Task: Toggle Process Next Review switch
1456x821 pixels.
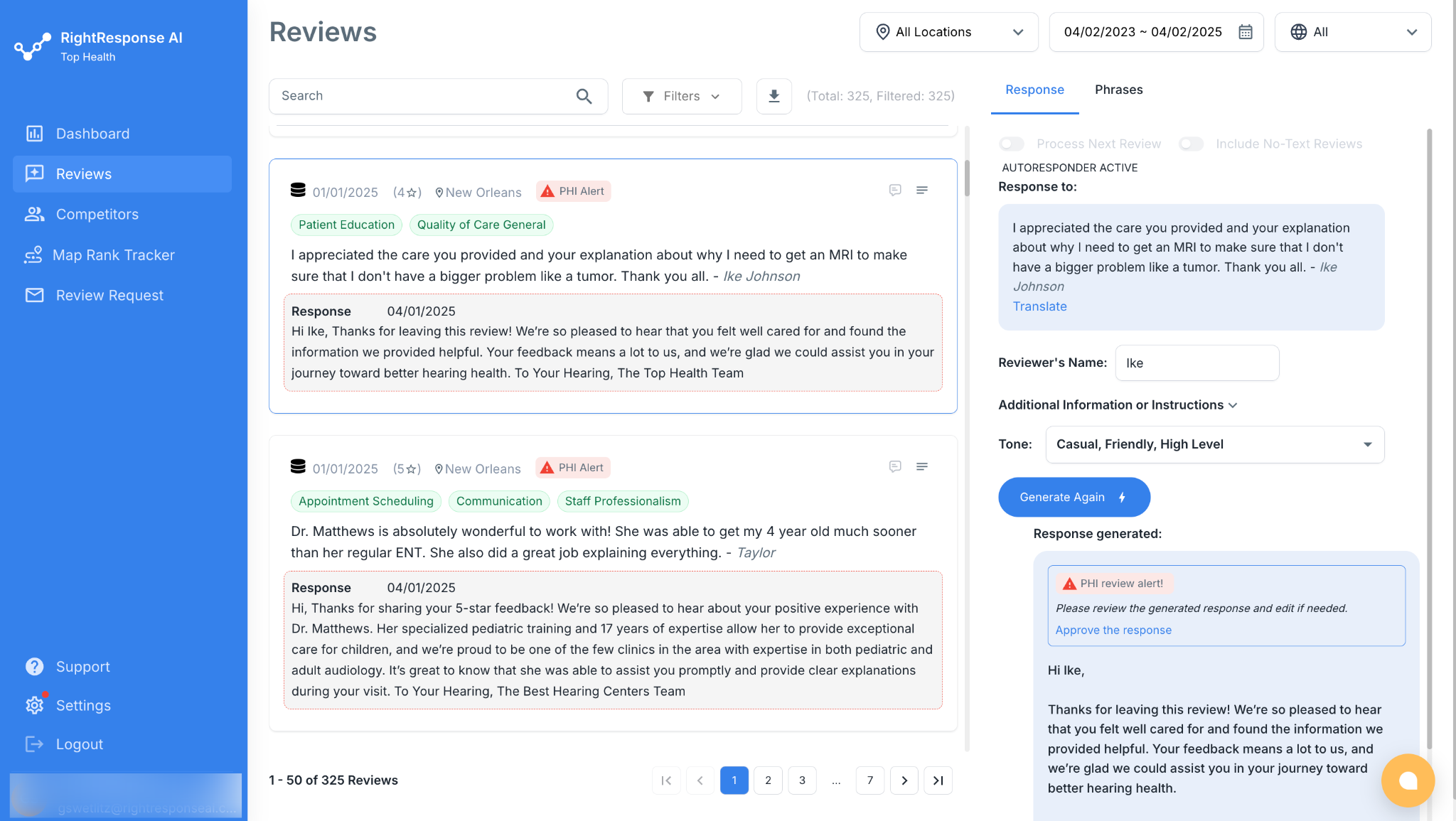Action: point(1011,144)
